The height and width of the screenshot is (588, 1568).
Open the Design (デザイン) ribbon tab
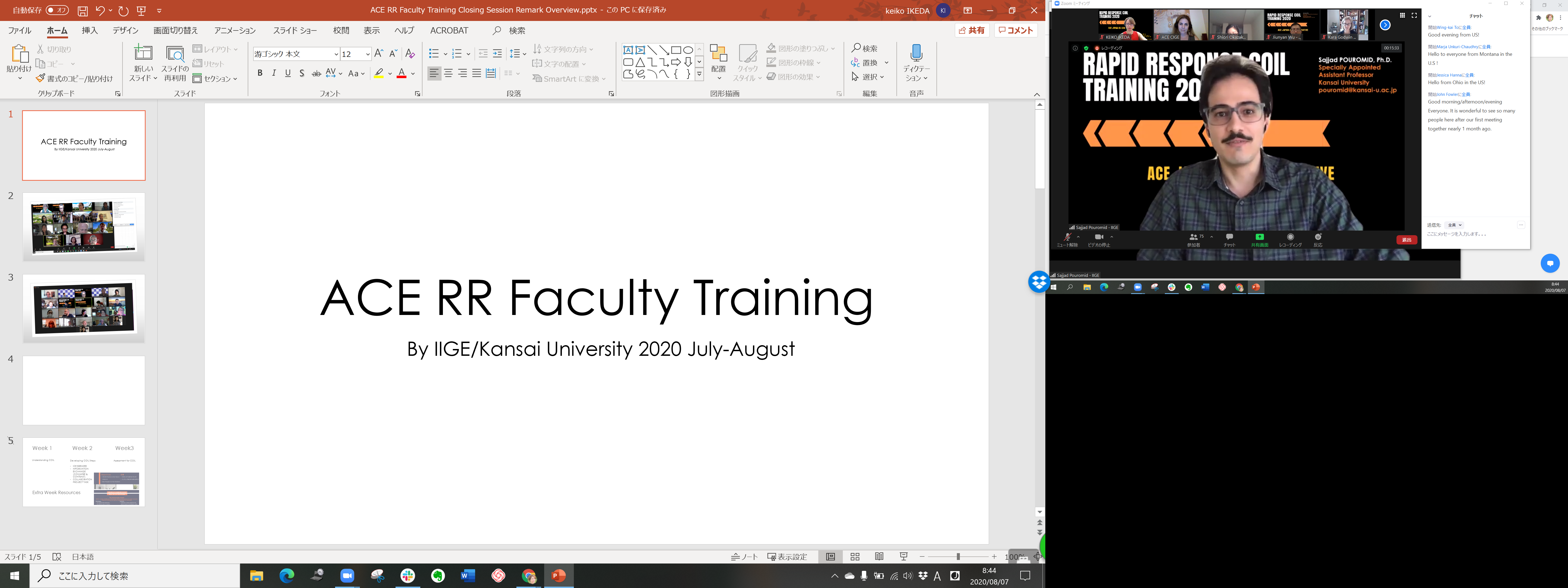point(125,30)
